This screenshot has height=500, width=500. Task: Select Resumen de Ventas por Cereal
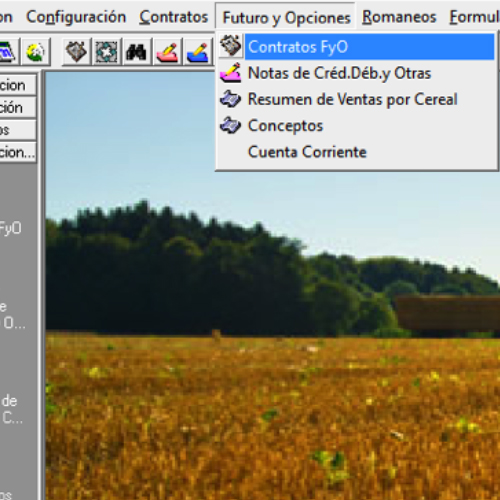(x=357, y=99)
